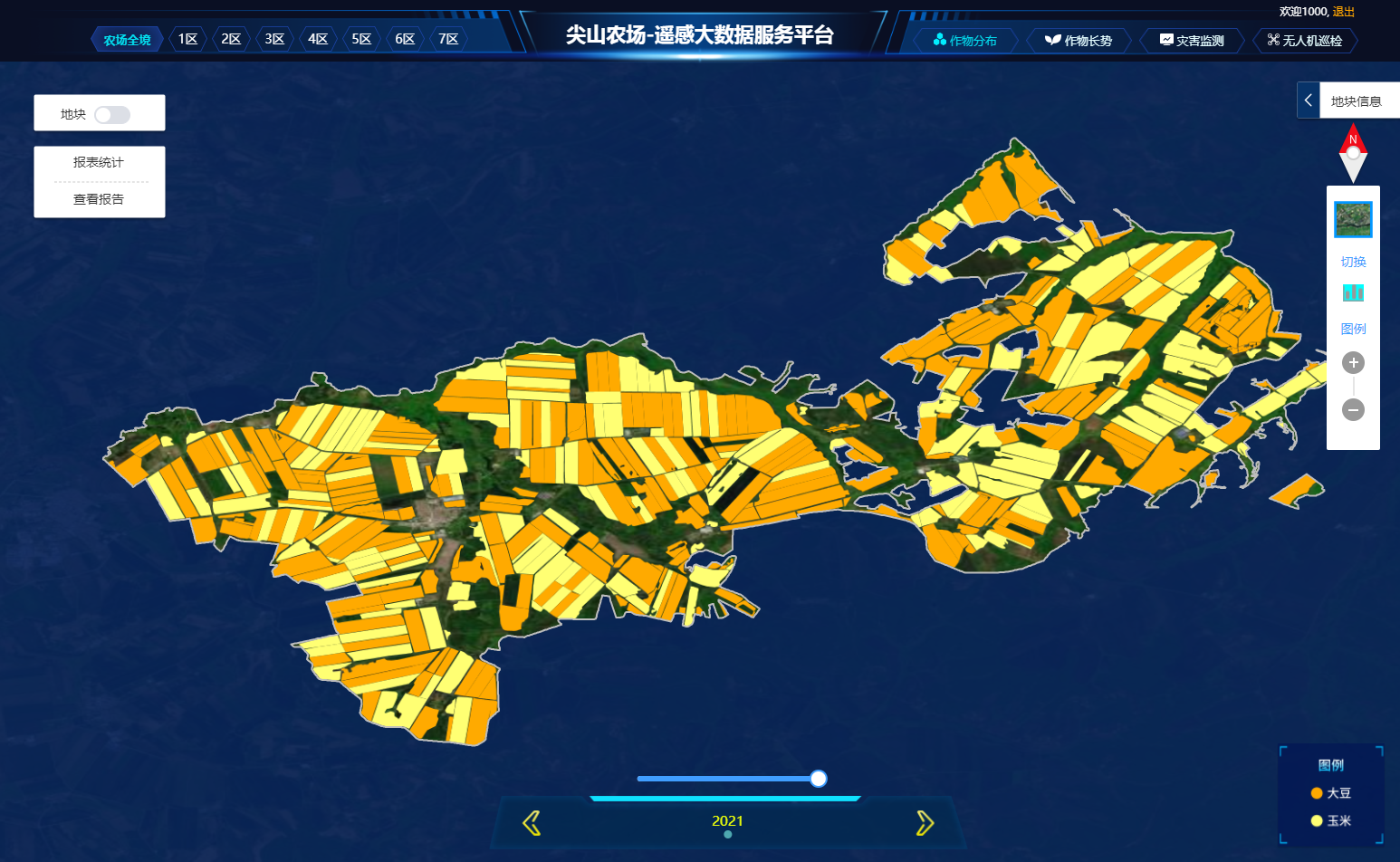Toggle the 地块 switch on
The width and height of the screenshot is (1400, 862).
coord(112,115)
